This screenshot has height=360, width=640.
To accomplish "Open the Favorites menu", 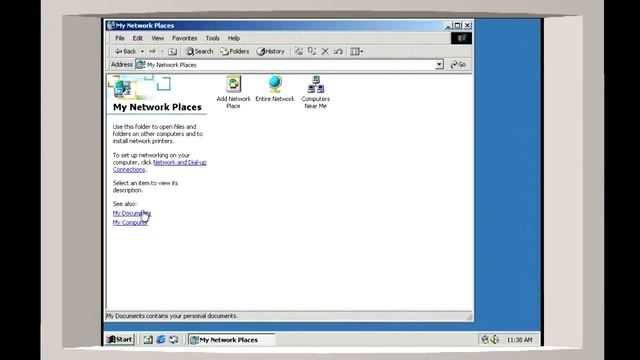I will (x=184, y=38).
